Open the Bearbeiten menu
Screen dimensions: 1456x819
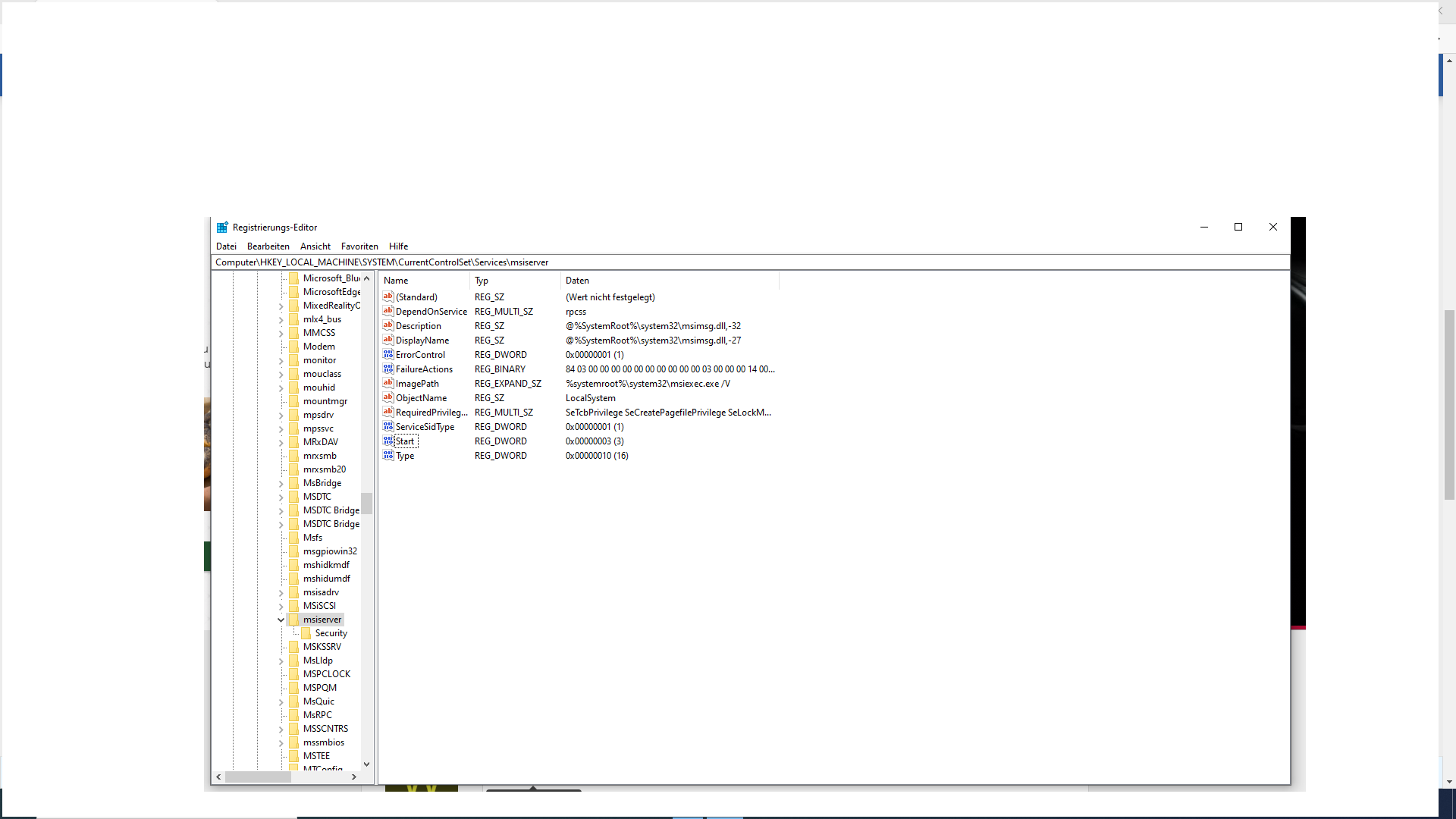268,246
